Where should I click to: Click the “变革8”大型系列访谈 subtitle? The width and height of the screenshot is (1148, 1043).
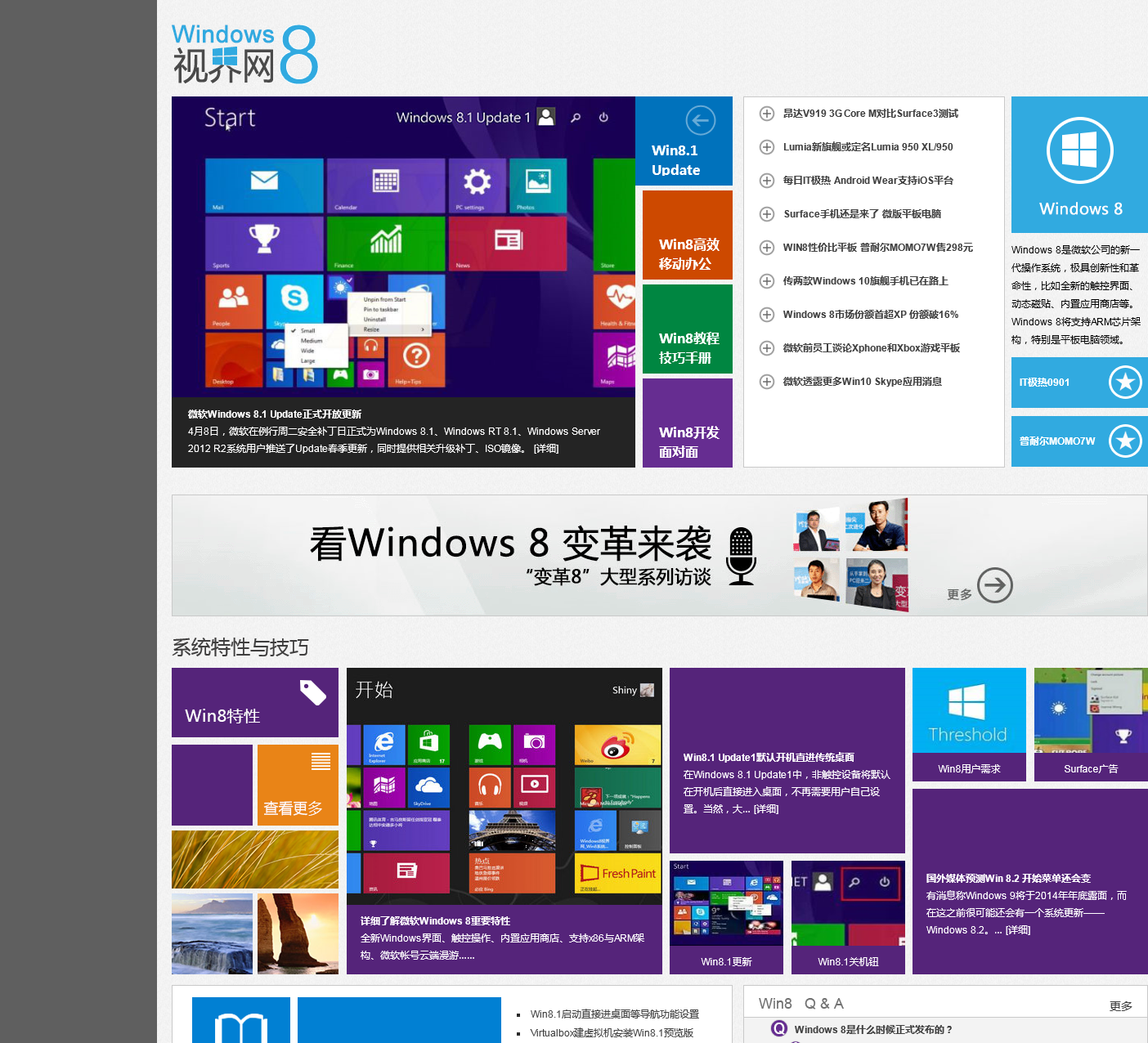618,577
